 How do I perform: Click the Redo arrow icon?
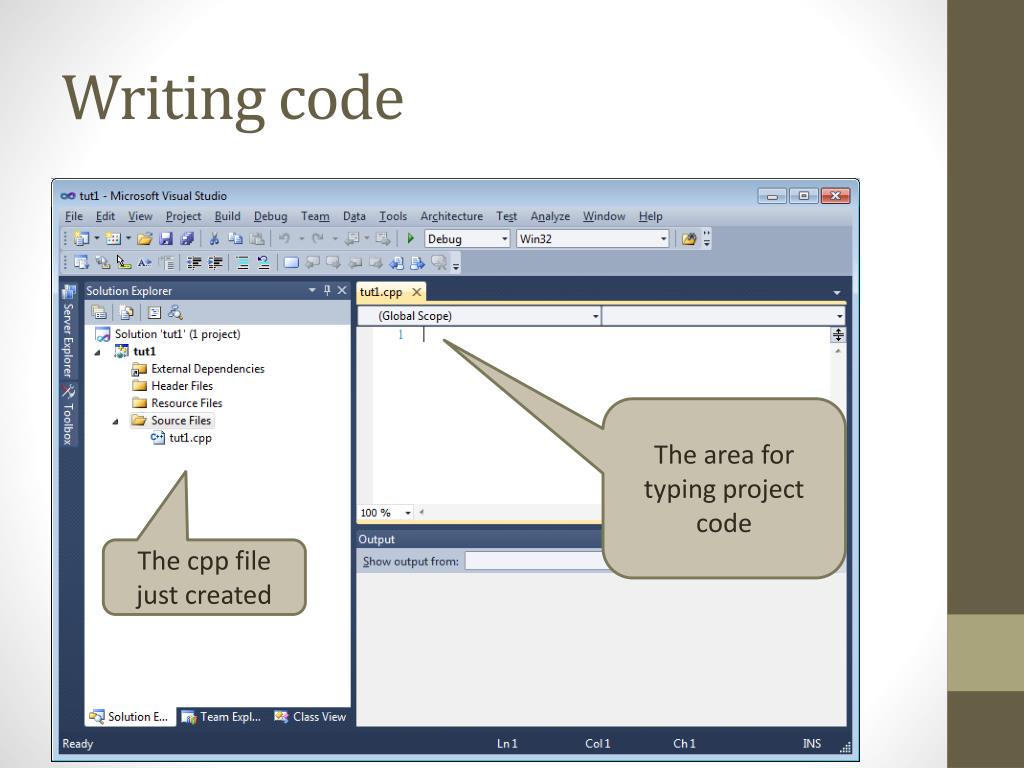click(x=317, y=239)
